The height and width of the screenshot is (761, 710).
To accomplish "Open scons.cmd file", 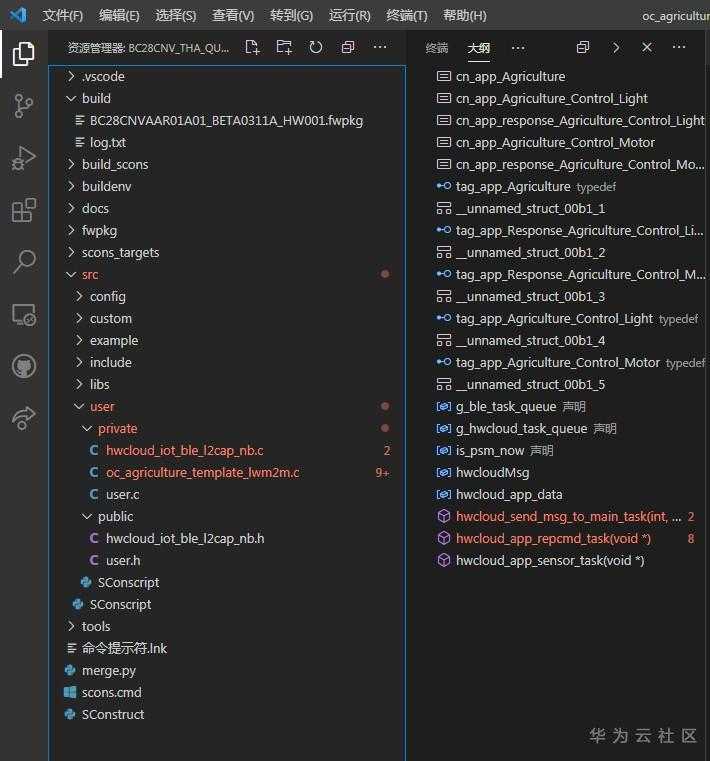I will pos(228,693).
